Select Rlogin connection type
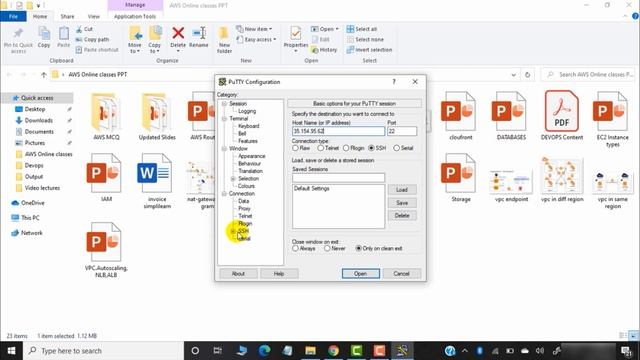 346,148
